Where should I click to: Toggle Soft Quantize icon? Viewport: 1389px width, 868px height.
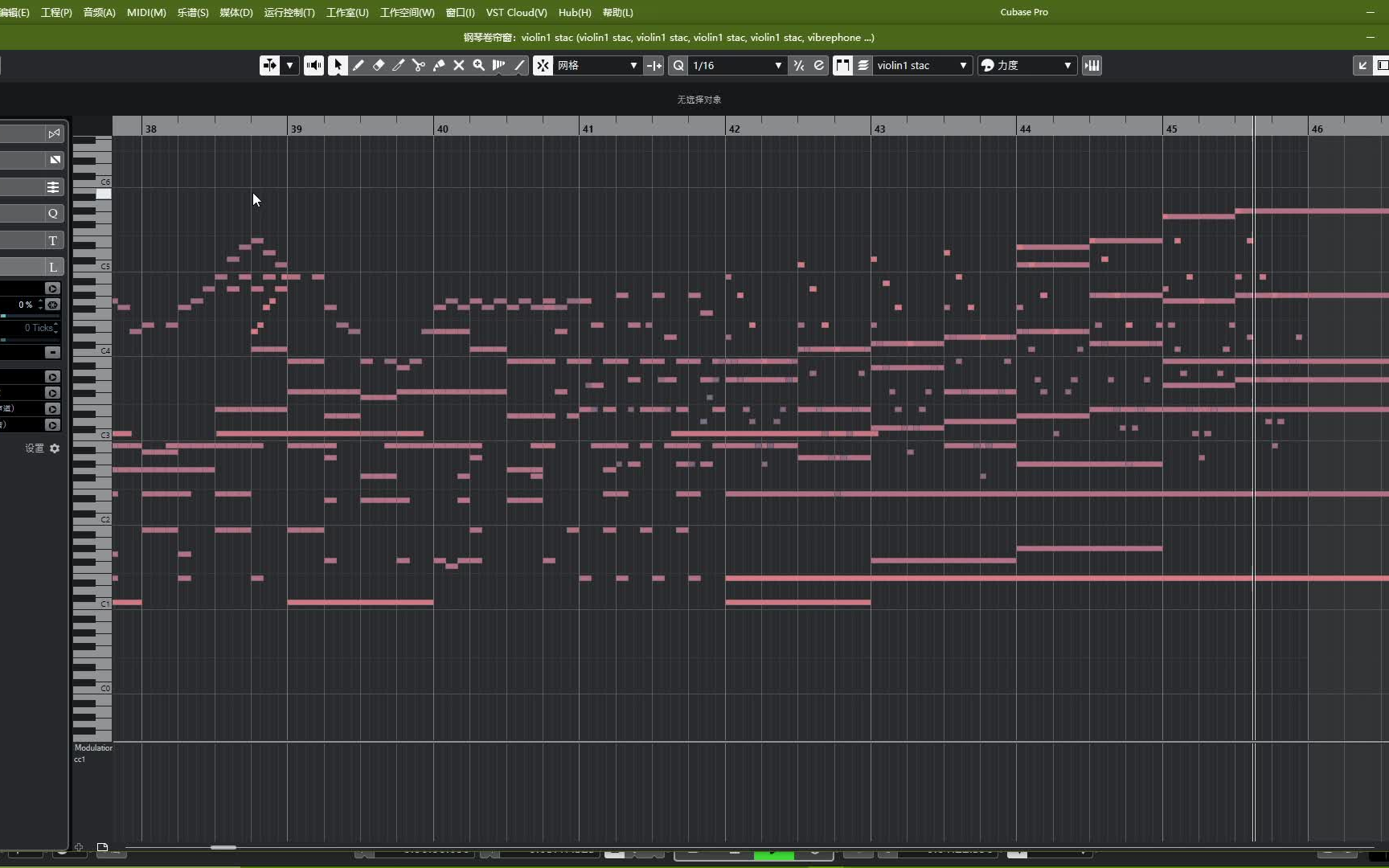tap(819, 65)
